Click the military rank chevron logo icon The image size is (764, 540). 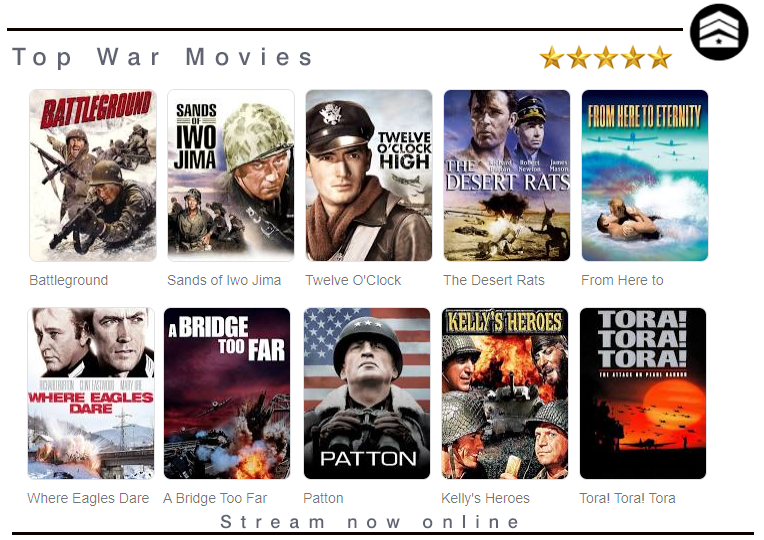pos(719,32)
